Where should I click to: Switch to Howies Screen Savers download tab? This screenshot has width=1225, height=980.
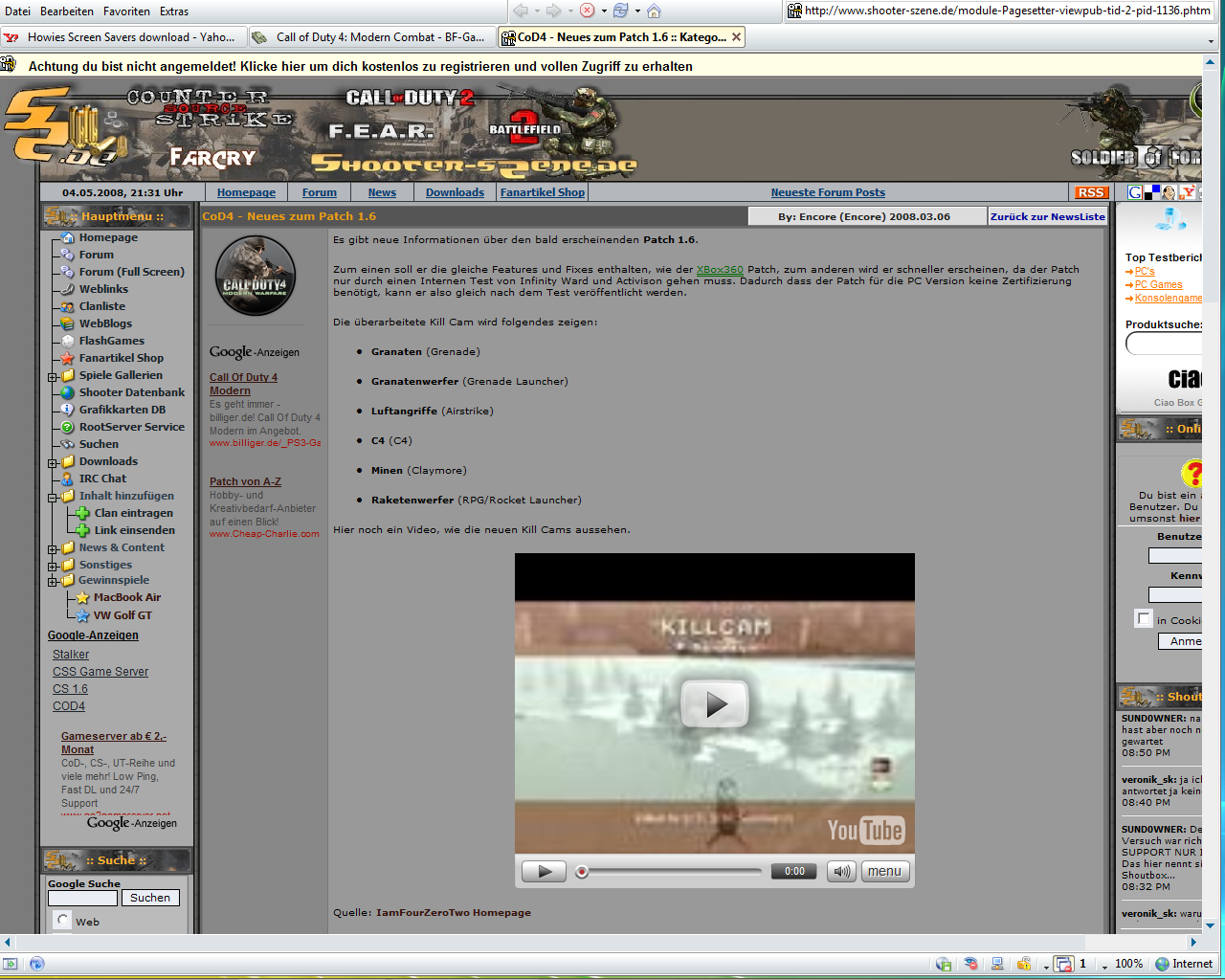coord(122,37)
